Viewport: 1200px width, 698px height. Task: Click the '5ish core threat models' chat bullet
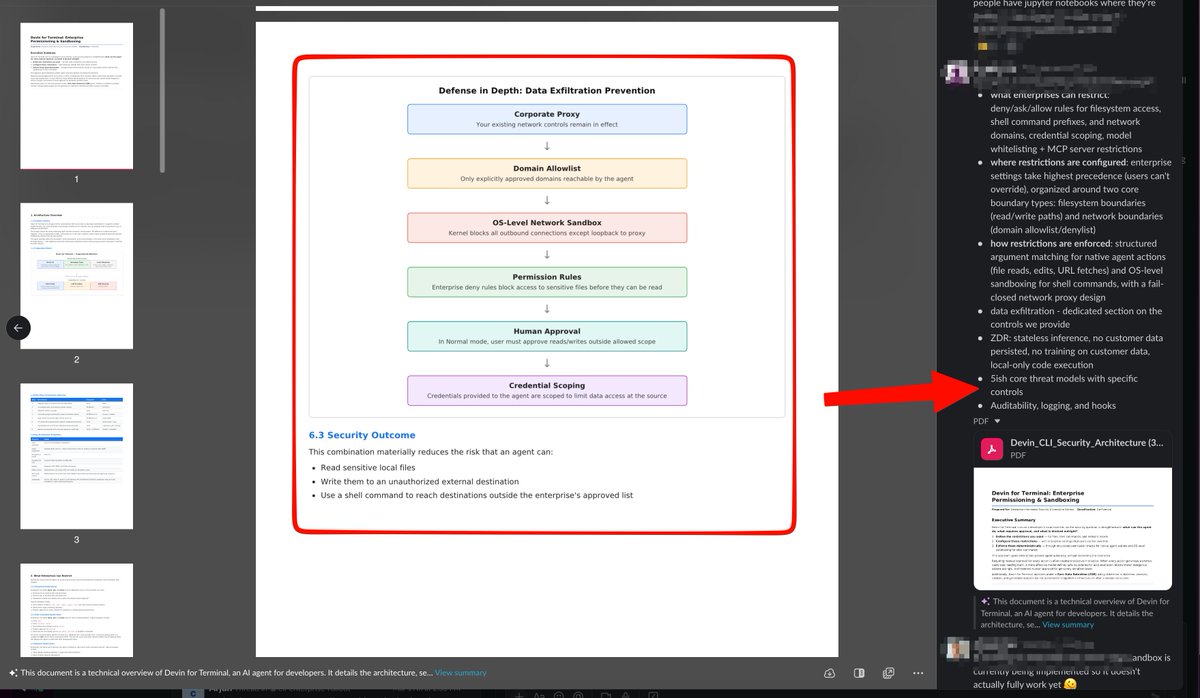[1064, 385]
